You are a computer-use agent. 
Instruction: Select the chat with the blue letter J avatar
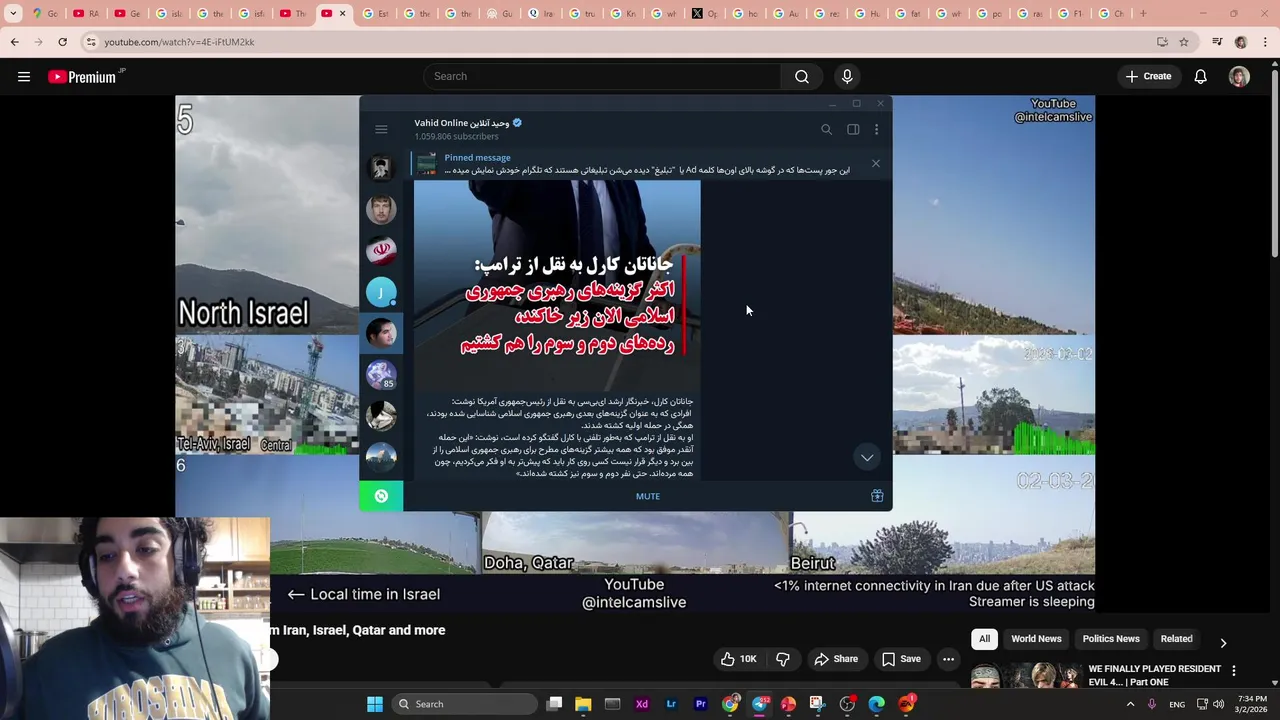coord(381,292)
